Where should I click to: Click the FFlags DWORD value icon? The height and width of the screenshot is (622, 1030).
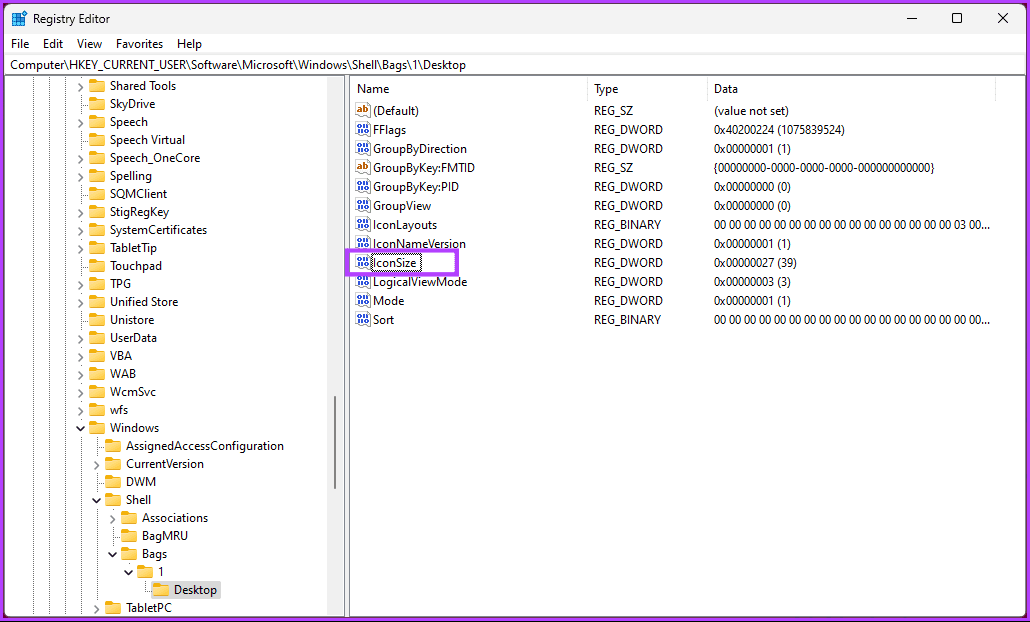pyautogui.click(x=363, y=129)
